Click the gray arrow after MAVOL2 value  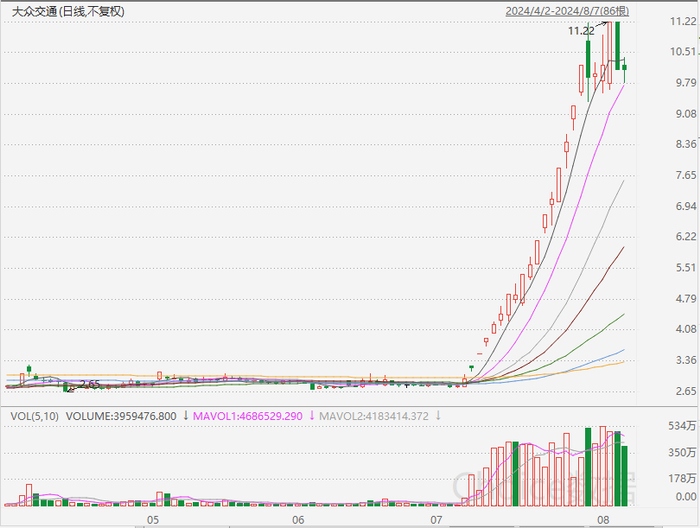click(x=438, y=416)
